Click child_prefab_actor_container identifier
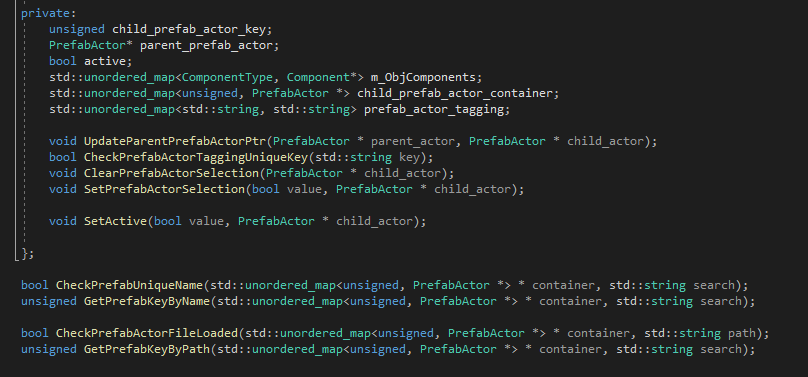The height and width of the screenshot is (377, 808). pyautogui.click(x=454, y=93)
